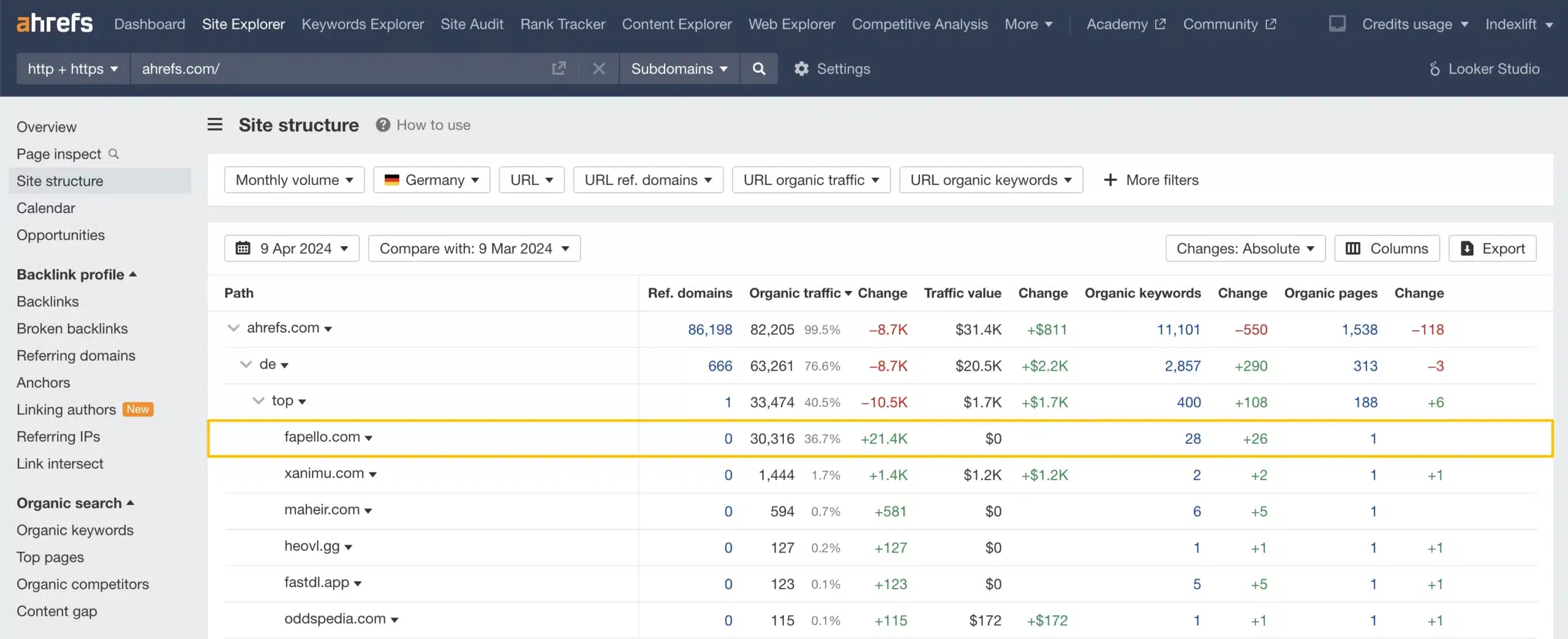The height and width of the screenshot is (639, 1568).
Task: Open Broken backlinks in the sidebar
Action: (72, 328)
